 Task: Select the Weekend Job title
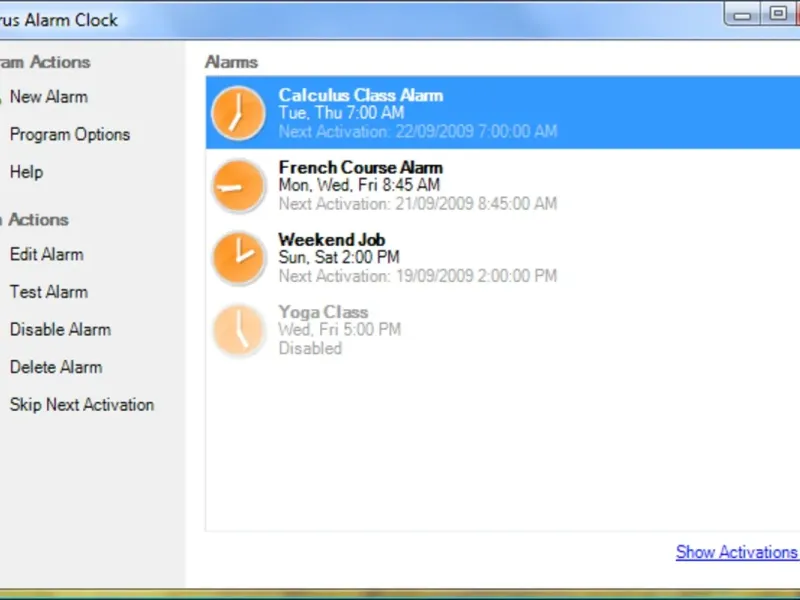[332, 240]
